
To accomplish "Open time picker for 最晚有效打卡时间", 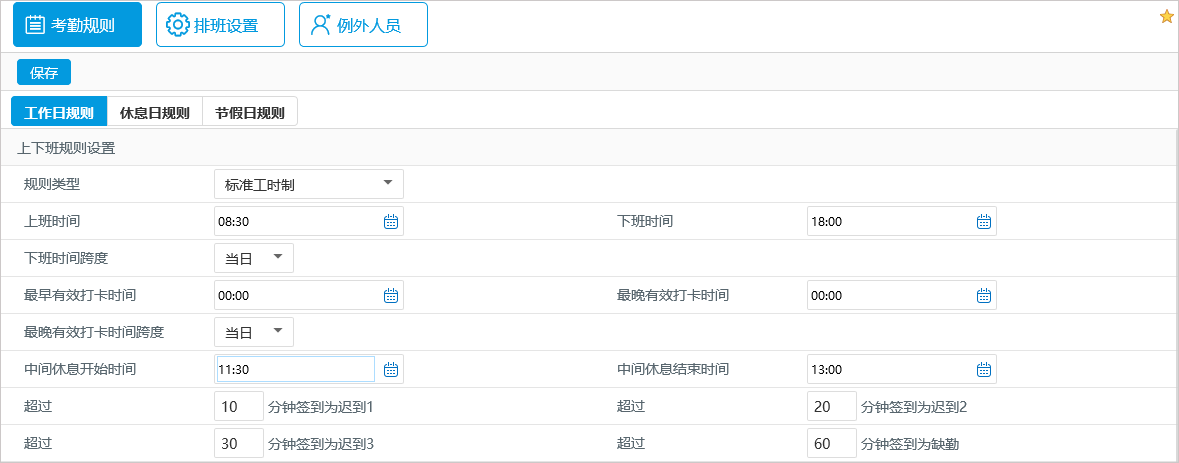I will click(984, 296).
